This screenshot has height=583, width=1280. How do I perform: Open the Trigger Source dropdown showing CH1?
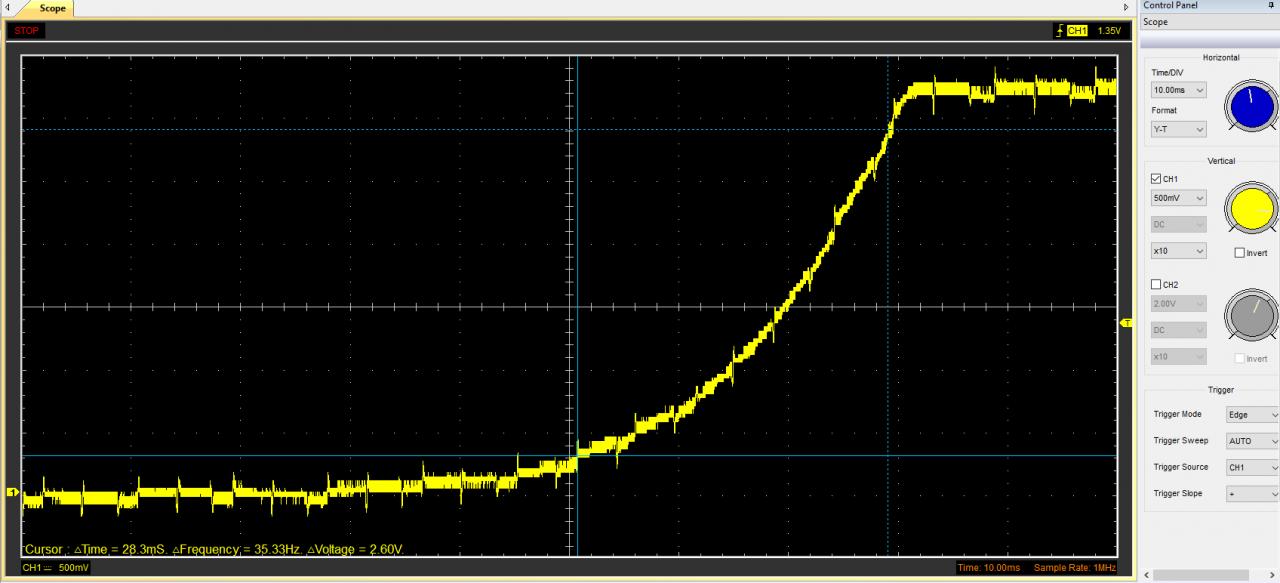(x=1253, y=467)
